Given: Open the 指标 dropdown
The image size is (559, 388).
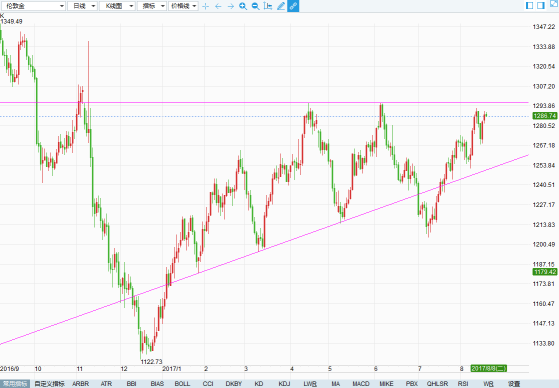Looking at the screenshot, I should coord(152,6).
